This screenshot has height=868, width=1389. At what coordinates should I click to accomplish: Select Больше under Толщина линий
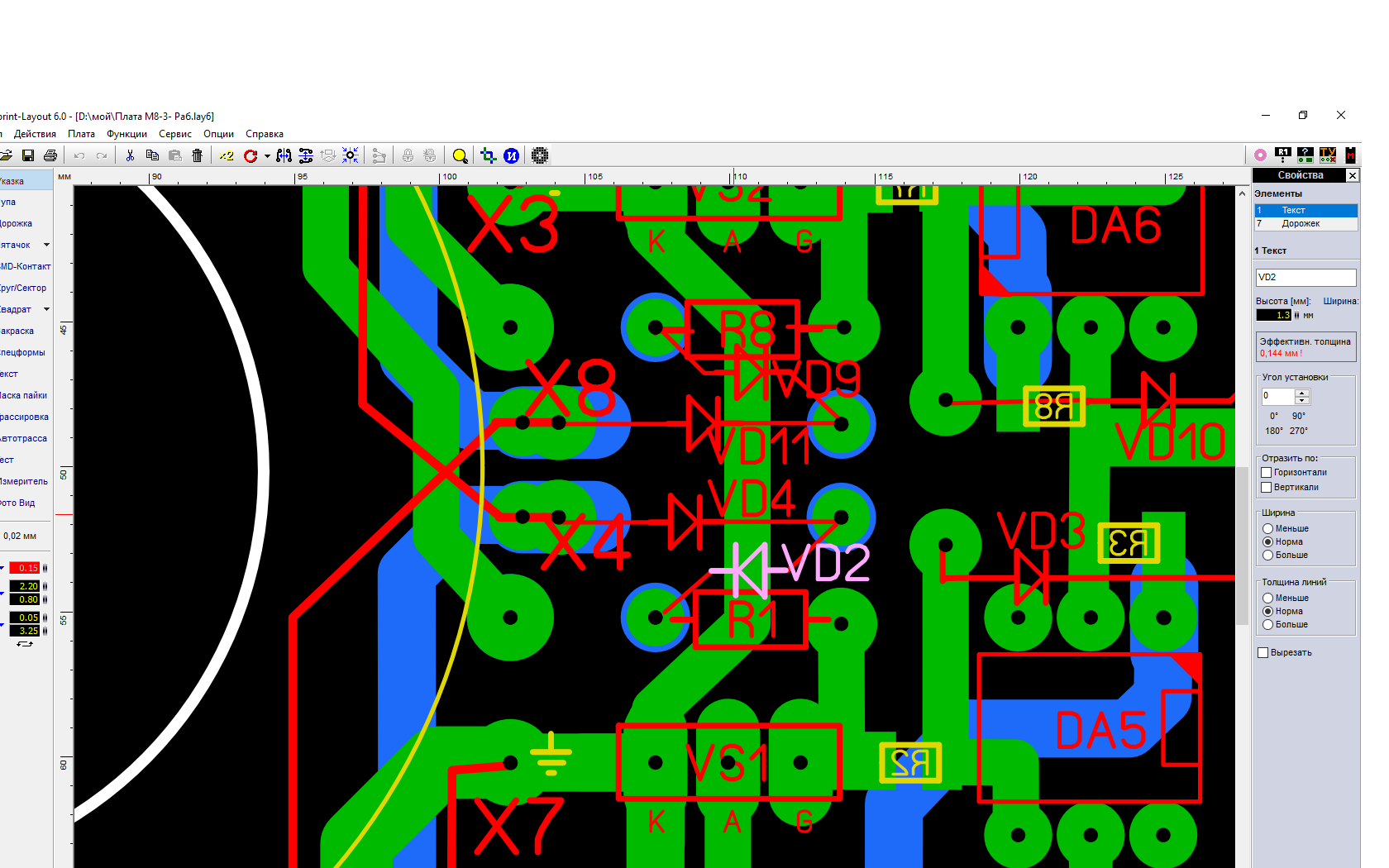click(1267, 624)
